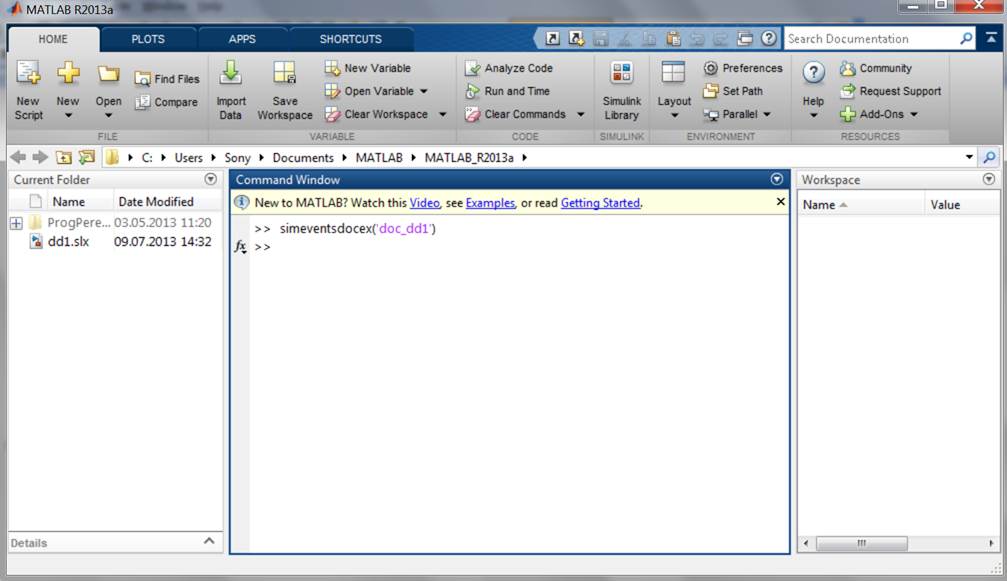Sort Current Folder by Name column
Image resolution: width=1007 pixels, height=581 pixels.
pos(69,202)
